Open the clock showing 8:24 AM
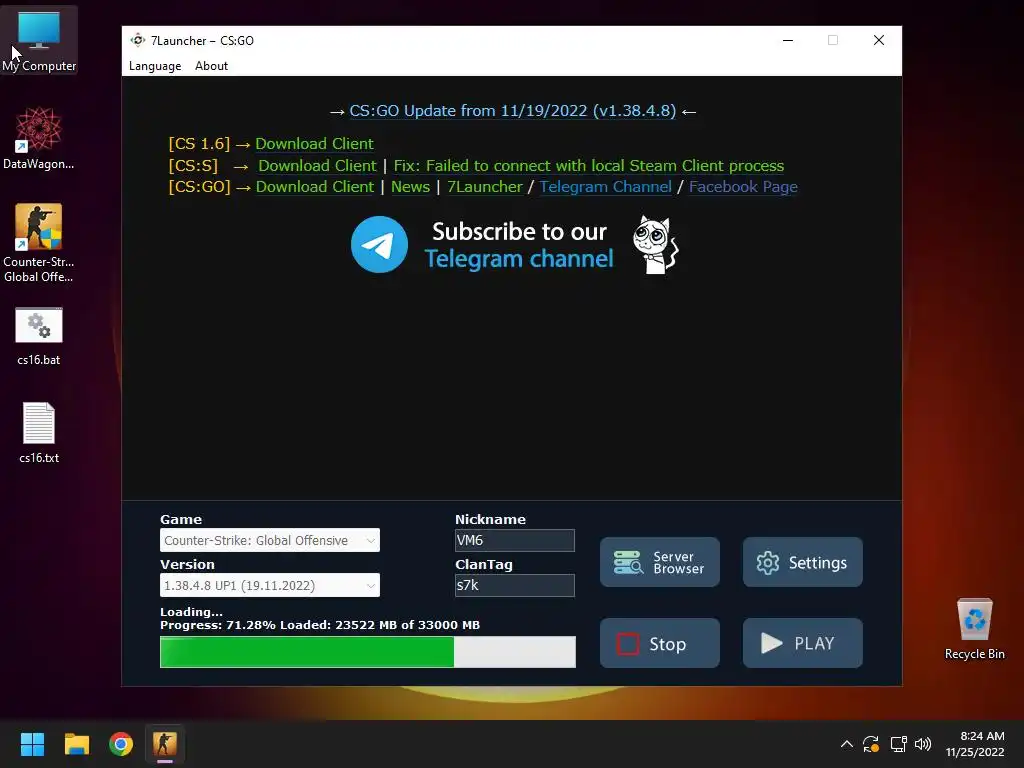This screenshot has height=768, width=1024. (974, 744)
